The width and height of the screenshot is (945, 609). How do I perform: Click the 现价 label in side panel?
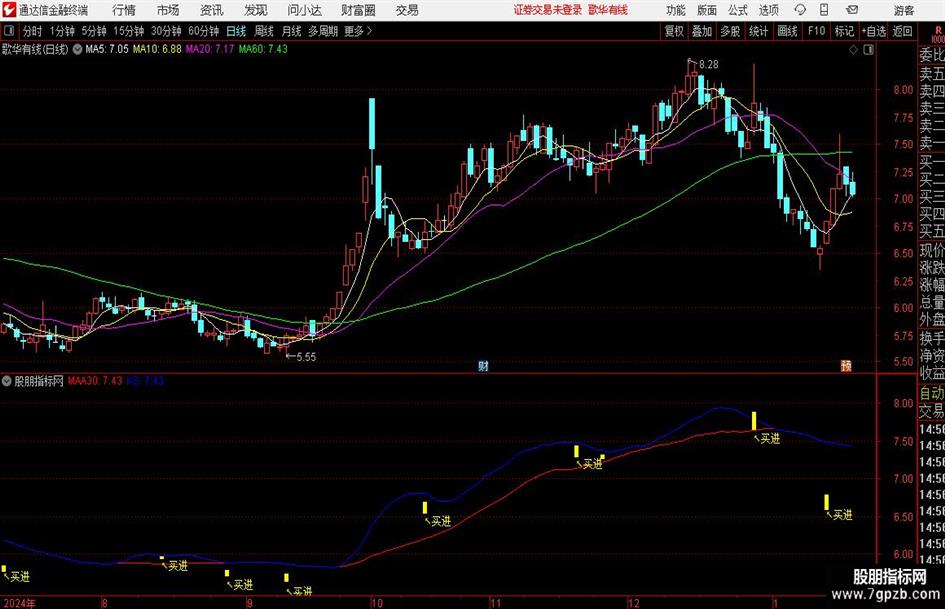(932, 250)
